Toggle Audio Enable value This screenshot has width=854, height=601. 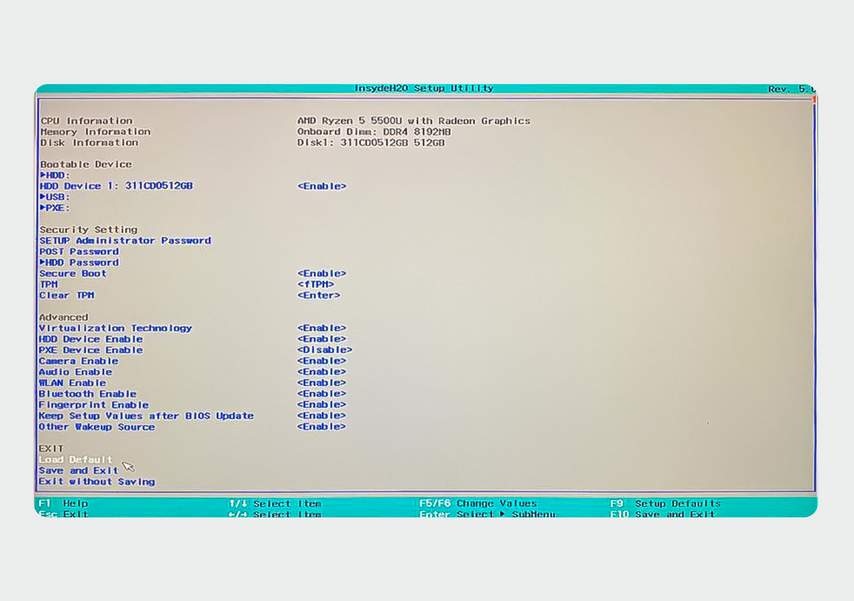tap(322, 372)
